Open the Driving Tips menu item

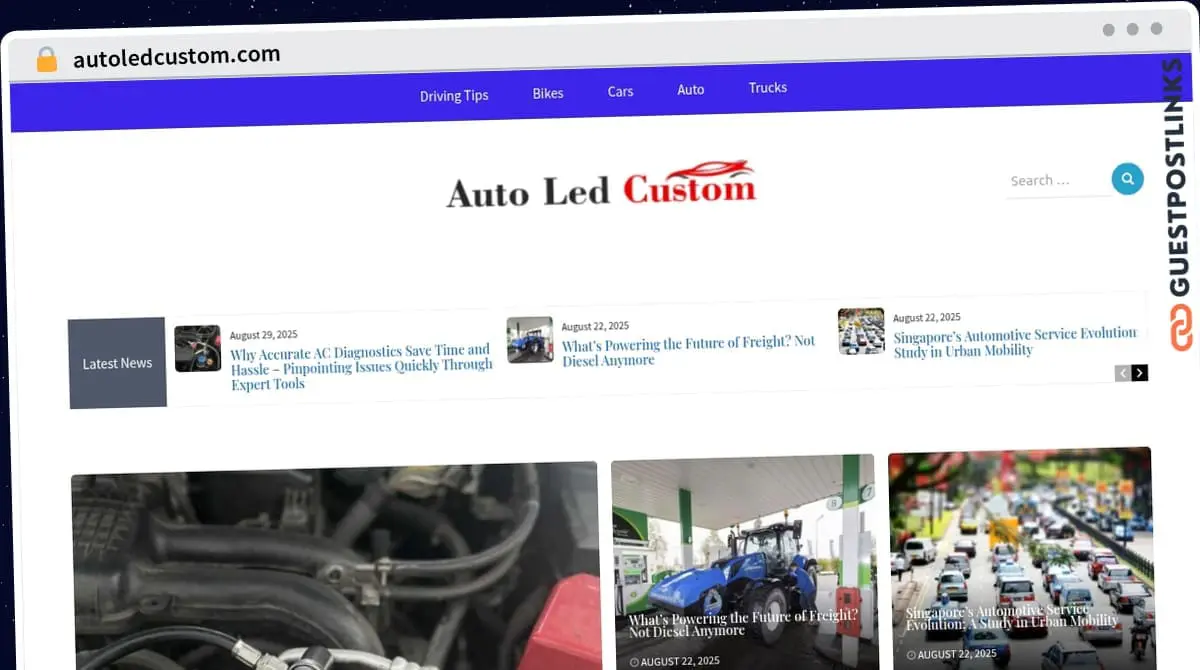click(454, 96)
